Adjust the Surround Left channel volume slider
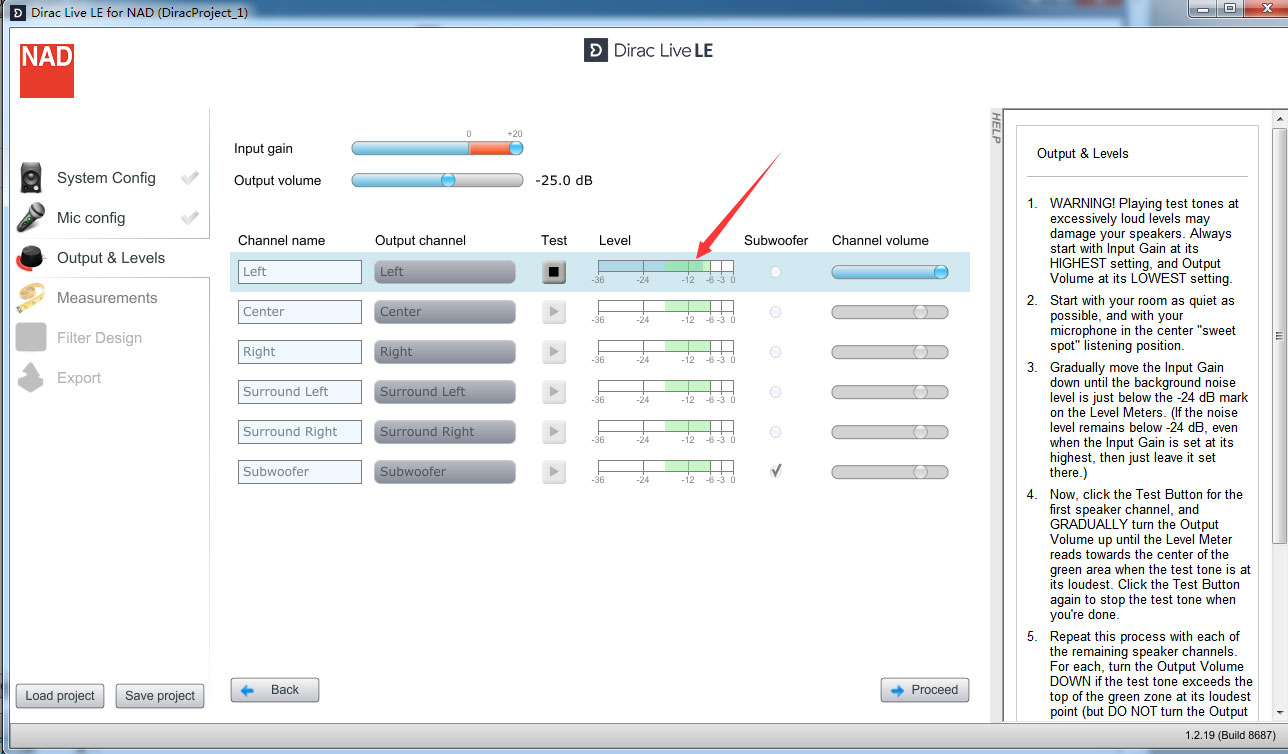This screenshot has height=754, width=1288. pos(890,392)
